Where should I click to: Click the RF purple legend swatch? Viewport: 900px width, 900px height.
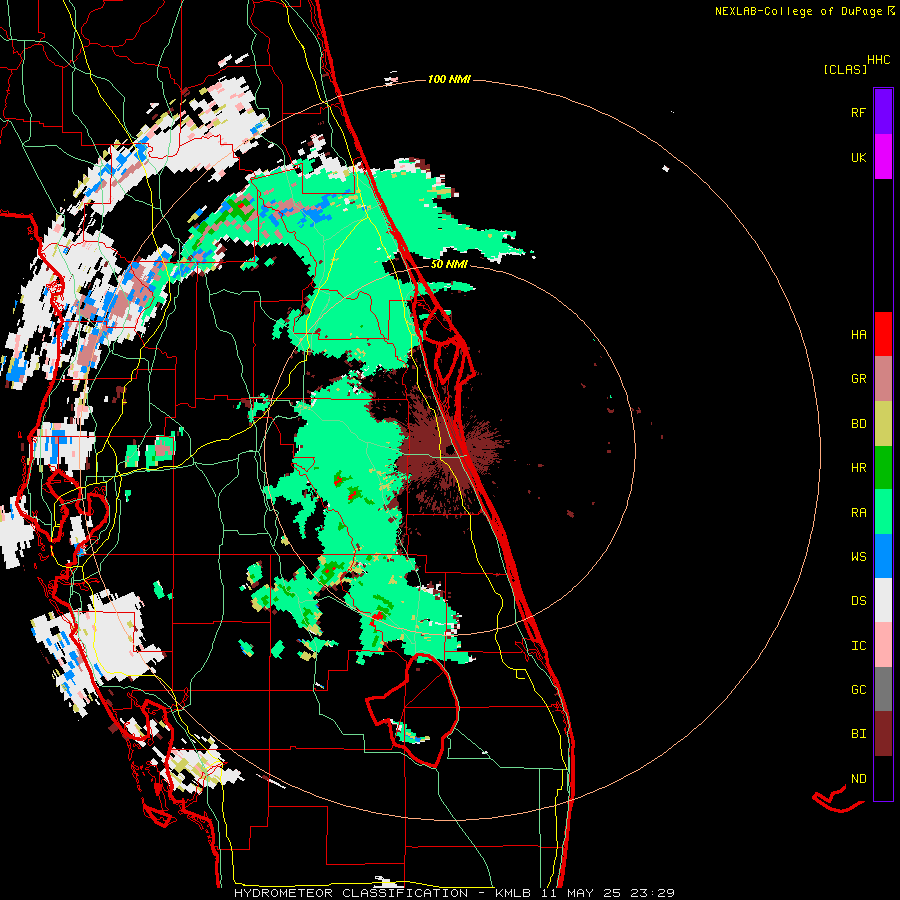pos(883,112)
